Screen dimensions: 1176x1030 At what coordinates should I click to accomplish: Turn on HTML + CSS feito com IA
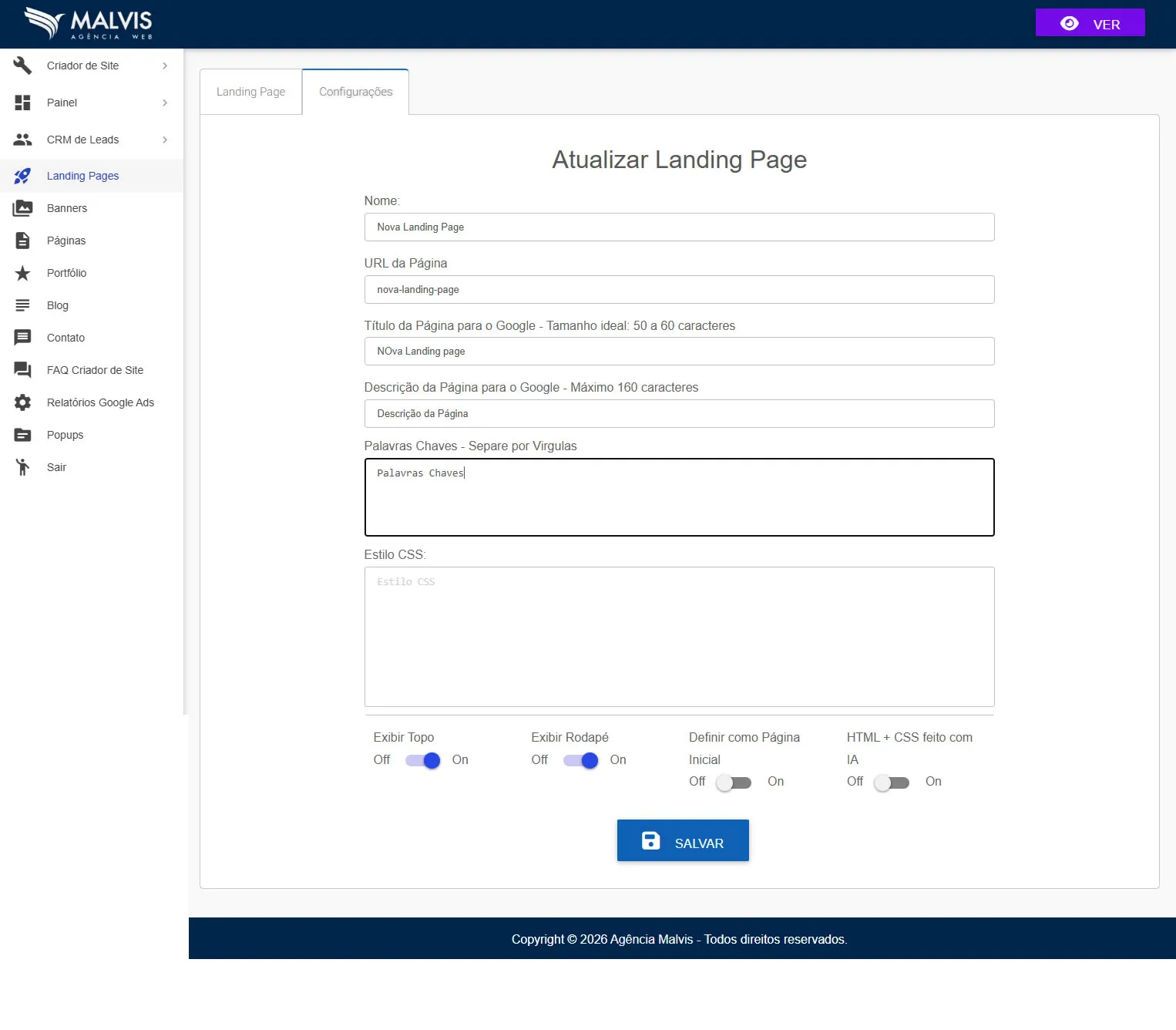coord(892,782)
